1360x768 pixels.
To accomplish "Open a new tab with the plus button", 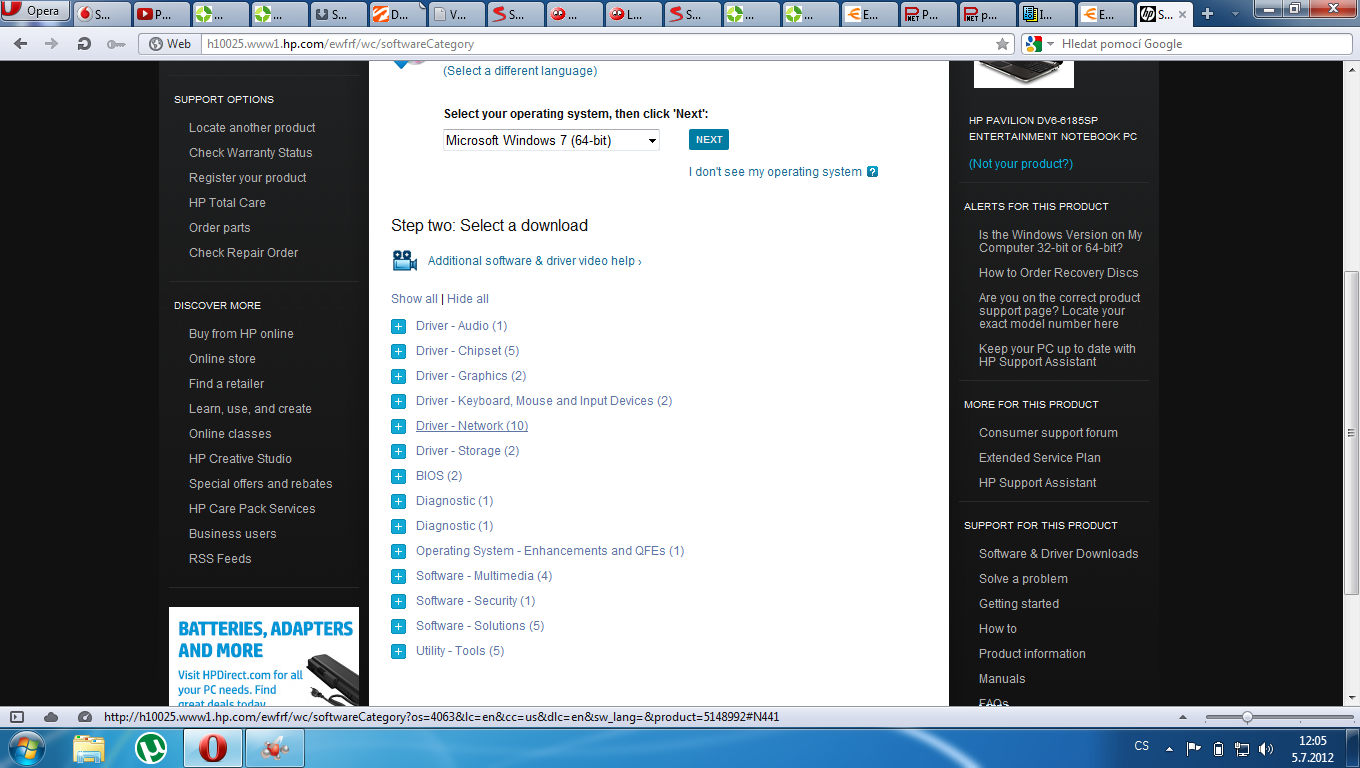I will [x=1208, y=14].
